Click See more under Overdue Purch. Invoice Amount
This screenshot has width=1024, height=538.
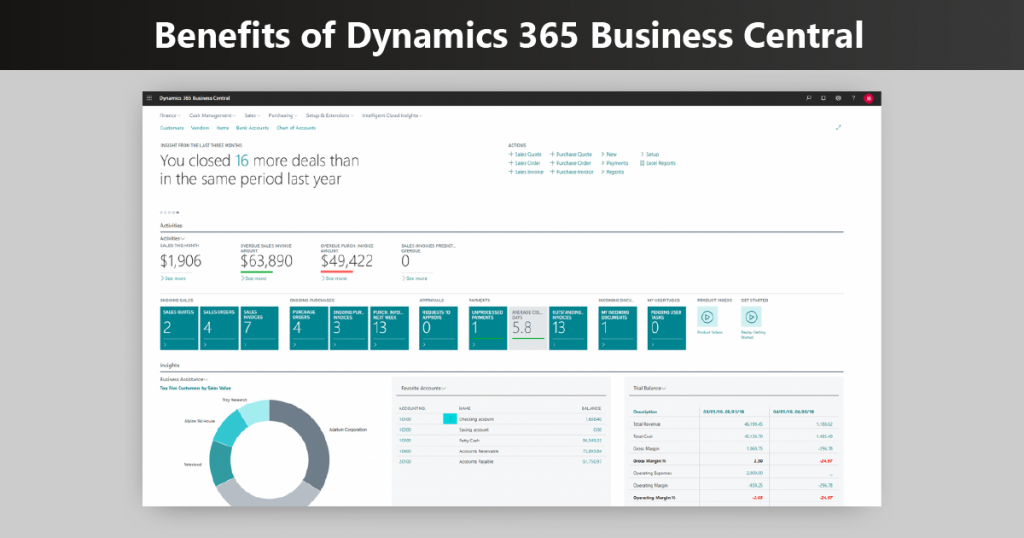pos(334,278)
